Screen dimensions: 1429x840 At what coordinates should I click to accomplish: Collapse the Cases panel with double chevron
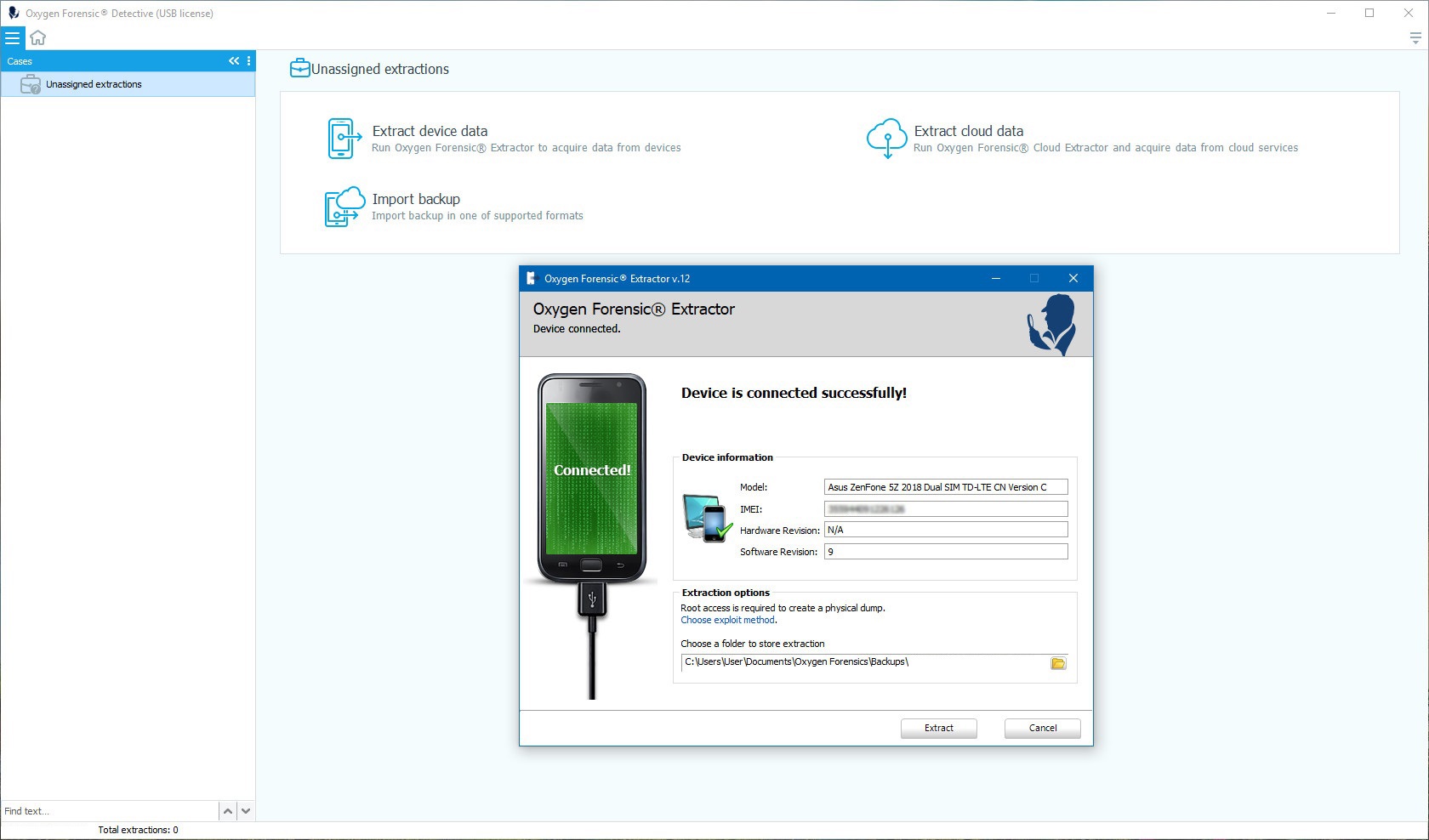[234, 61]
